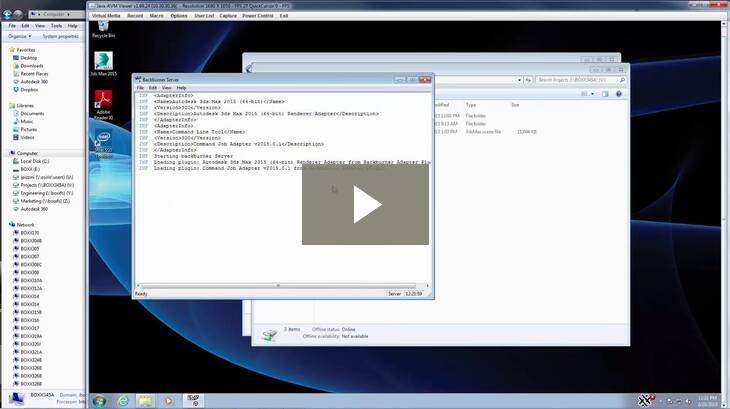Toggle preview pane icon in Projects explorer window
Image resolution: width=730 pixels, height=409 pixels.
pos(605,94)
